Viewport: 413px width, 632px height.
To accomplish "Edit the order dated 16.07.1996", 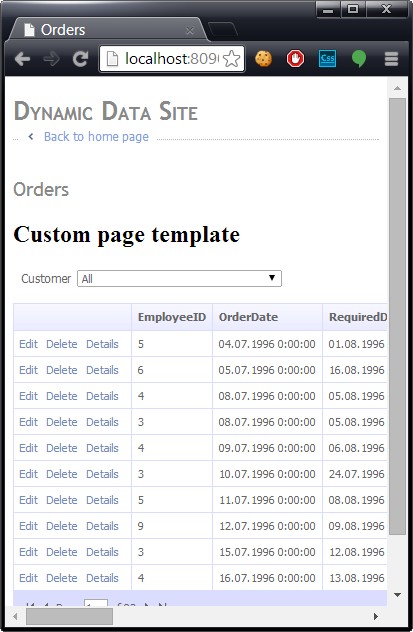I will pyautogui.click(x=29, y=578).
